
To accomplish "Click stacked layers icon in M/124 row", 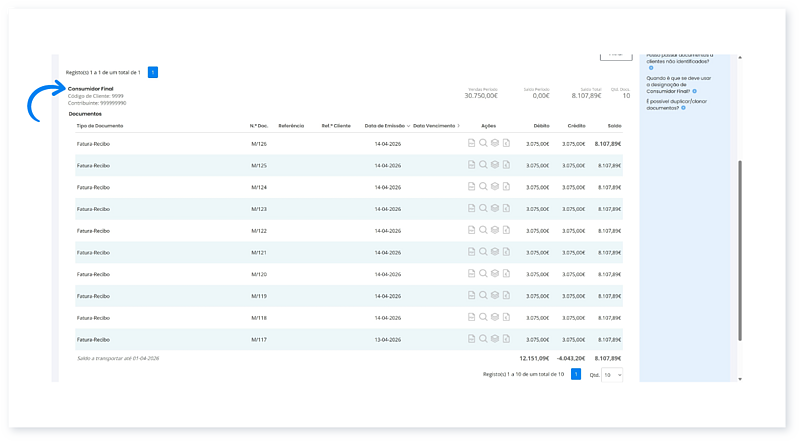I will tap(495, 187).
